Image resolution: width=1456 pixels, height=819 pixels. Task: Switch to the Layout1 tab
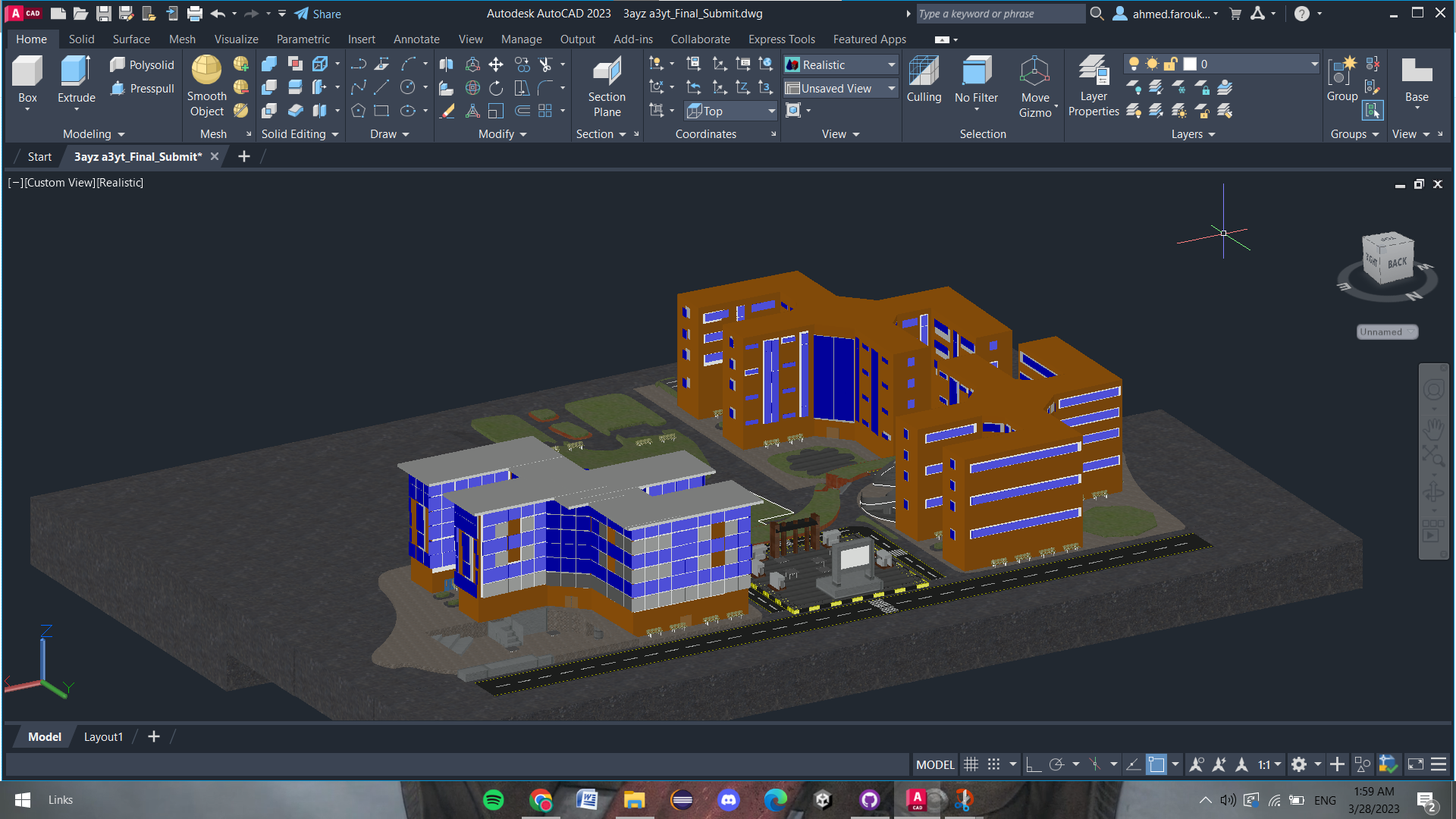(x=104, y=736)
